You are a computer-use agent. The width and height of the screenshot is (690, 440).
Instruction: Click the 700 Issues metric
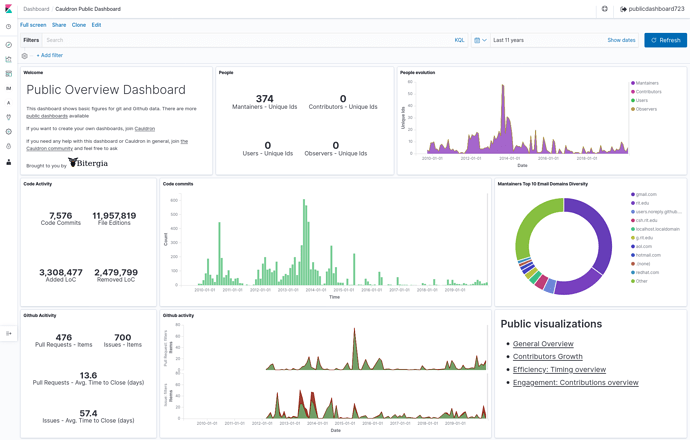pyautogui.click(x=123, y=340)
